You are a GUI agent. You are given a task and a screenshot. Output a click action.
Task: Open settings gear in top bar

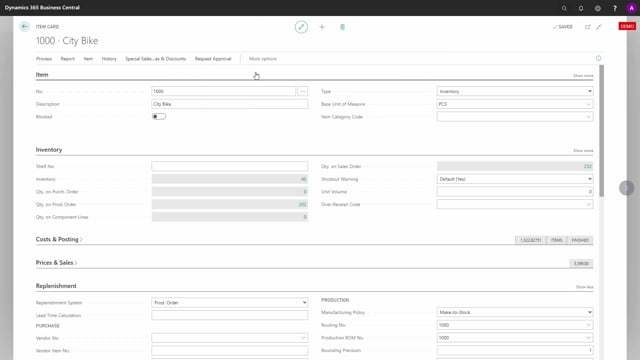598,8
